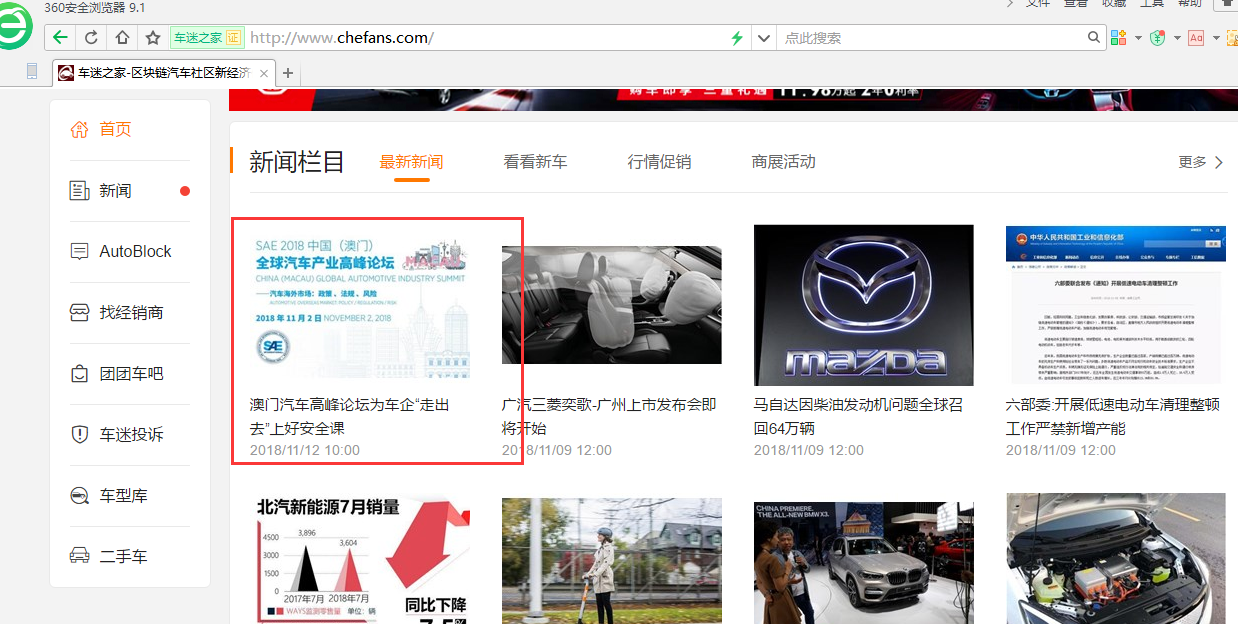
Task: Open the car airbag interior thumbnail
Action: (x=612, y=305)
